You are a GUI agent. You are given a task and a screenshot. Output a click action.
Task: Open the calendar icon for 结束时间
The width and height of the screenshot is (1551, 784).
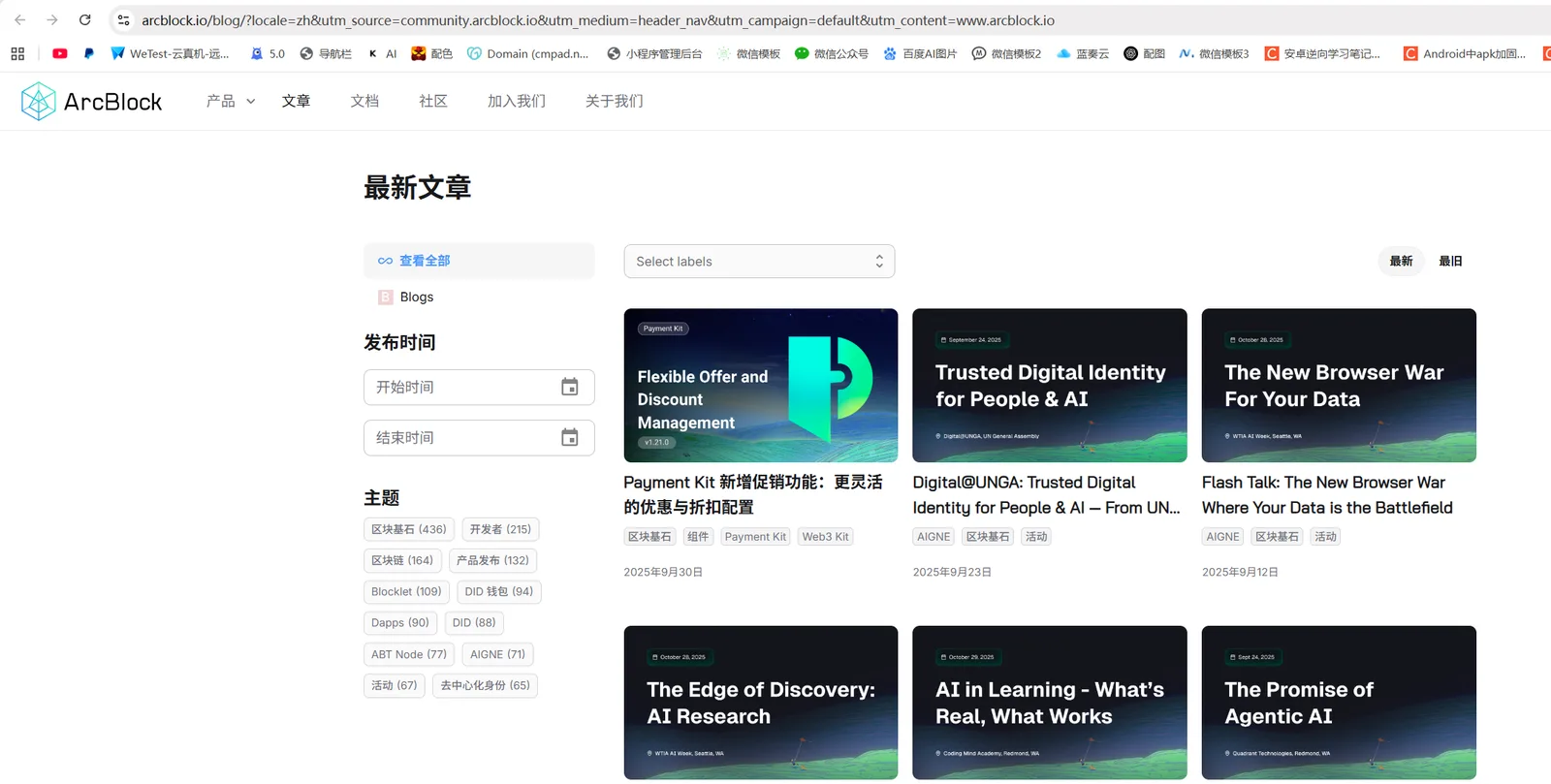point(570,438)
